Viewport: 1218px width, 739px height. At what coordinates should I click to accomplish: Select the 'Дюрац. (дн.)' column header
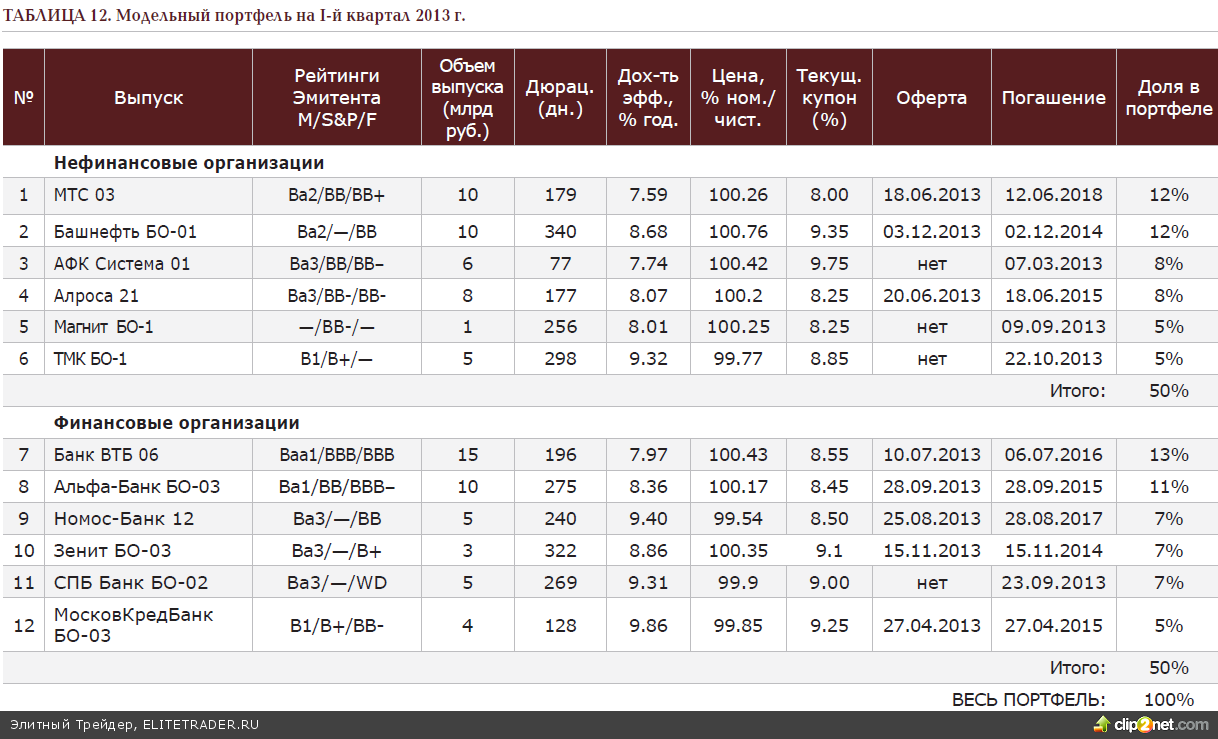coord(560,98)
